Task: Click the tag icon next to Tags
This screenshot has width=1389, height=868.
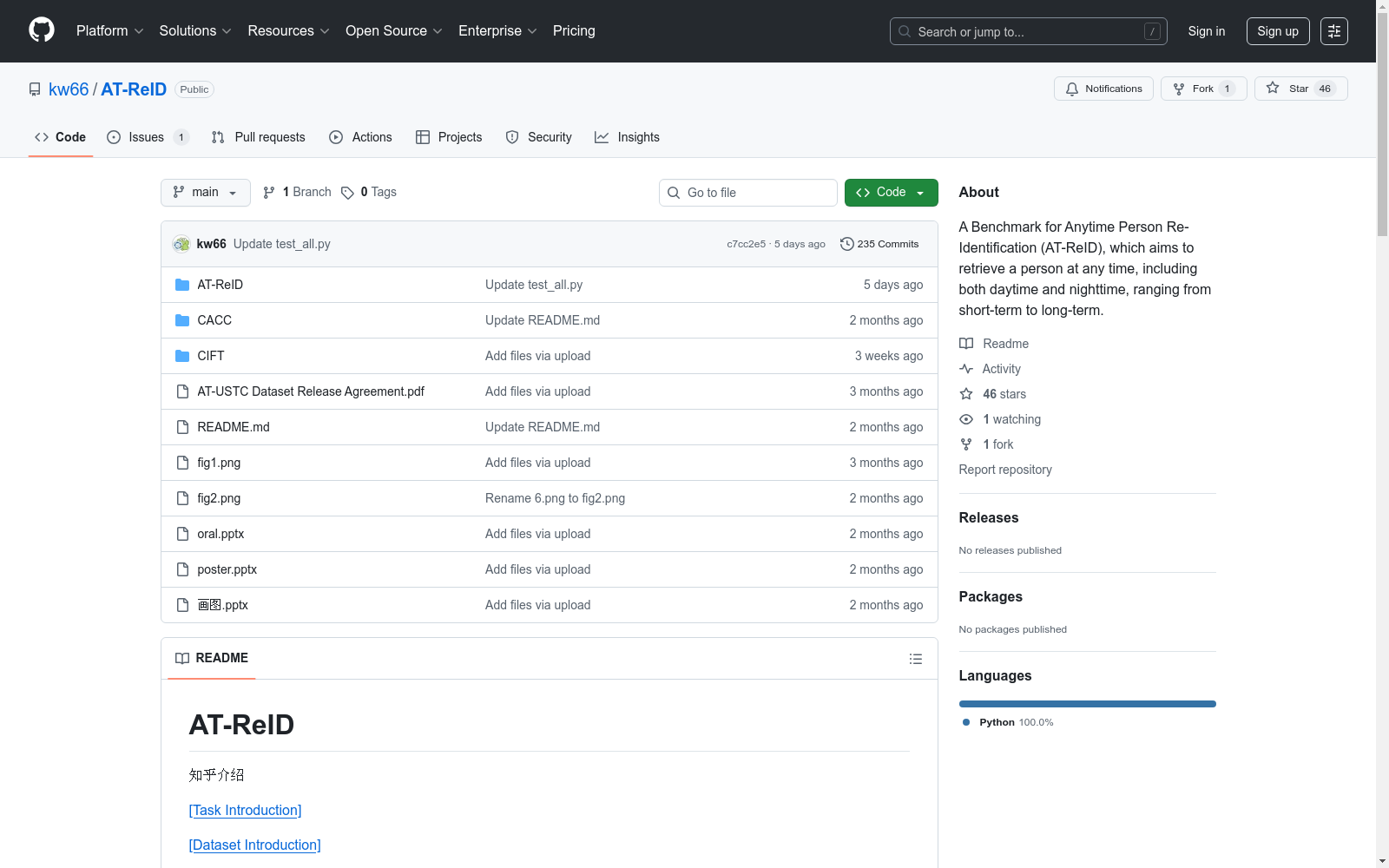Action: (x=347, y=193)
